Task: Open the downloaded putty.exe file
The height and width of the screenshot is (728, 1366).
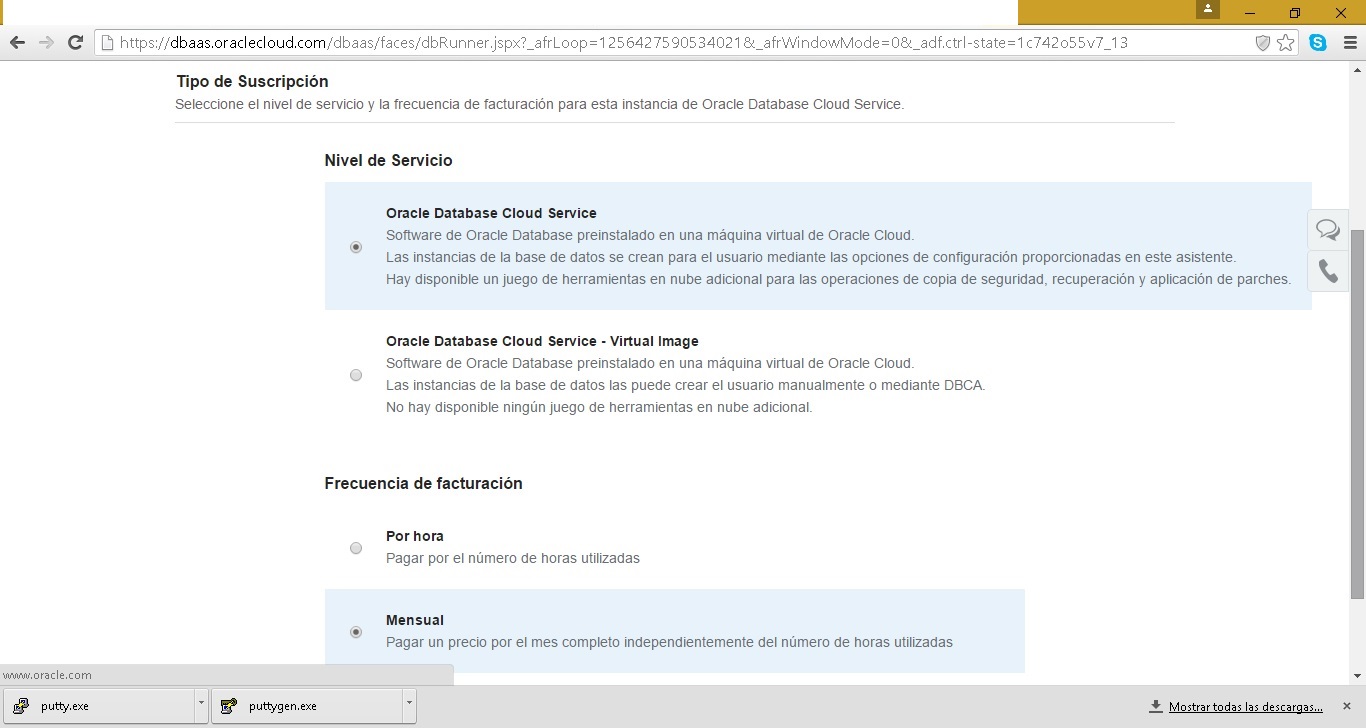Action: pyautogui.click(x=100, y=706)
